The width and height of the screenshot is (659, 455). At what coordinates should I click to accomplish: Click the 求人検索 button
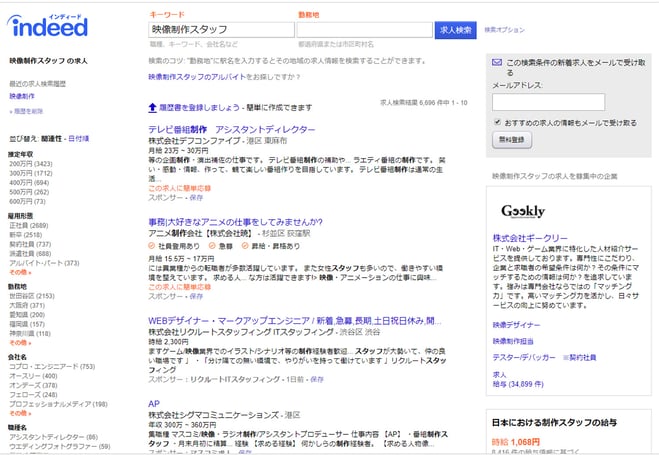[x=456, y=30]
